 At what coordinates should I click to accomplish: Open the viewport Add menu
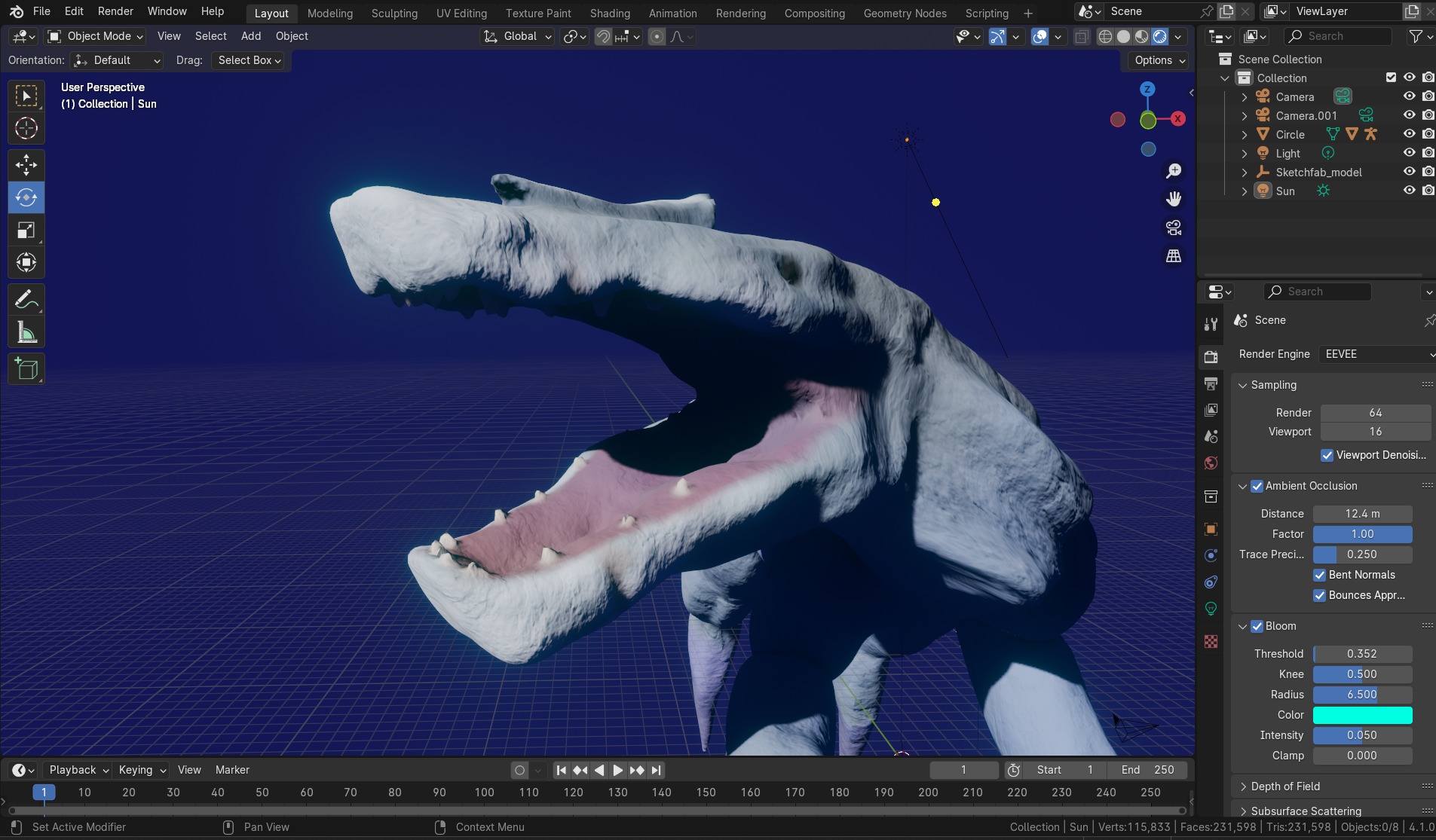(251, 36)
